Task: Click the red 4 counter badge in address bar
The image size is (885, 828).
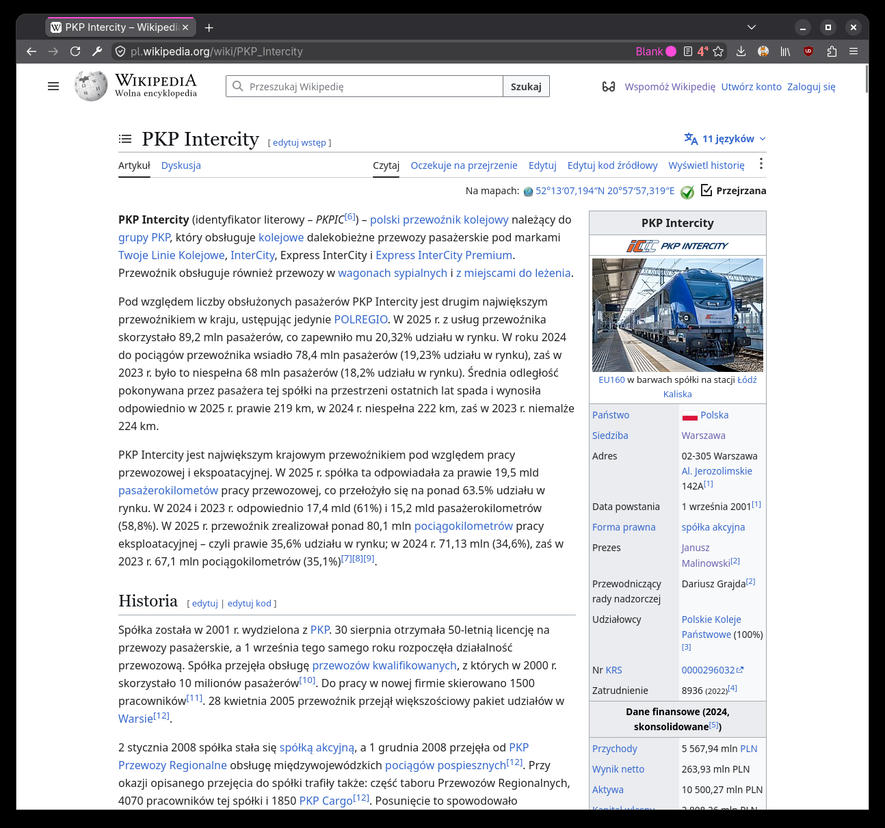Action: pyautogui.click(x=703, y=51)
